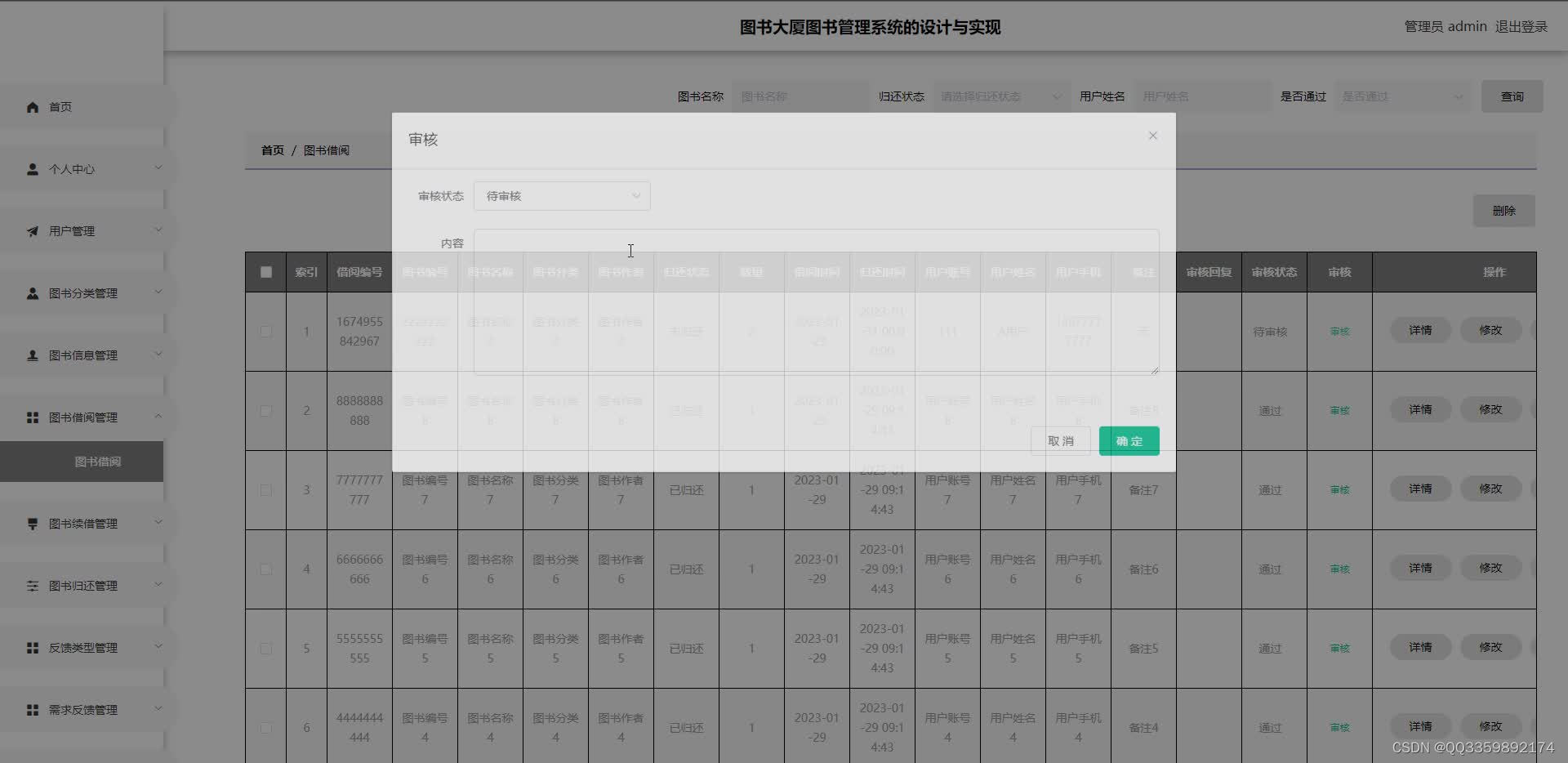Click the 首页 breadcrumb link
The height and width of the screenshot is (763, 1568).
pyautogui.click(x=273, y=150)
